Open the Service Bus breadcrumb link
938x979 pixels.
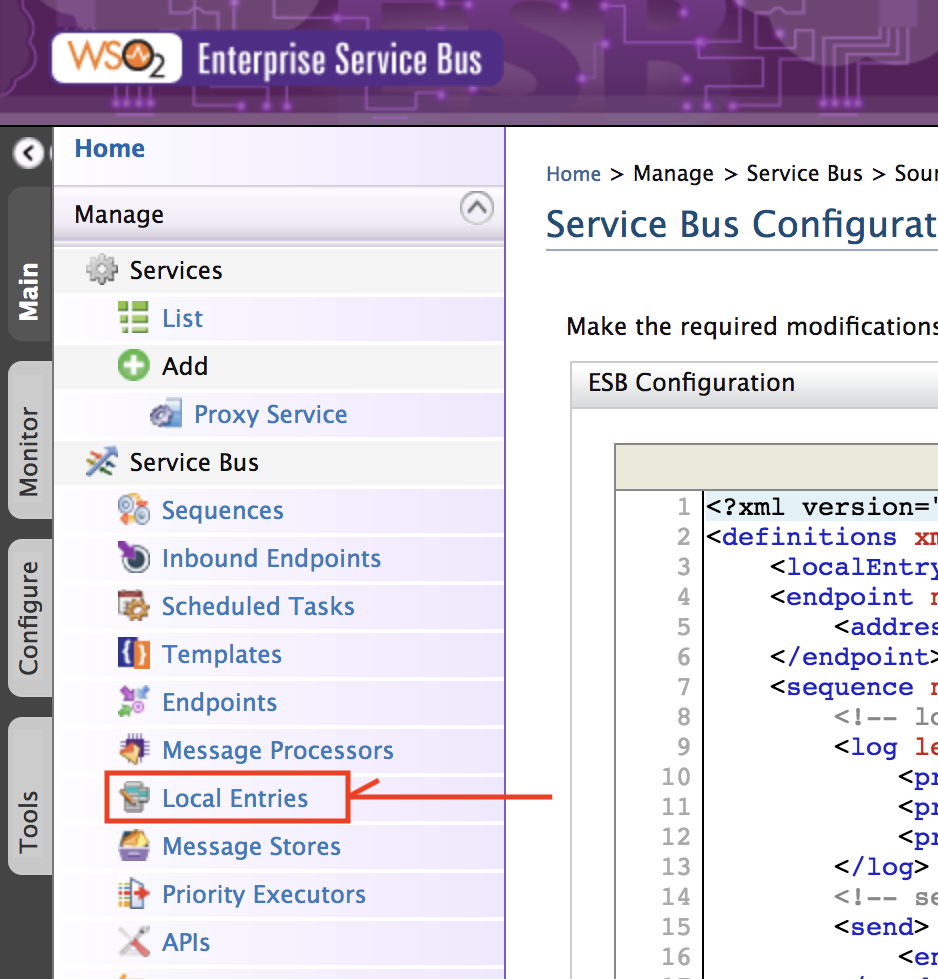click(x=804, y=173)
